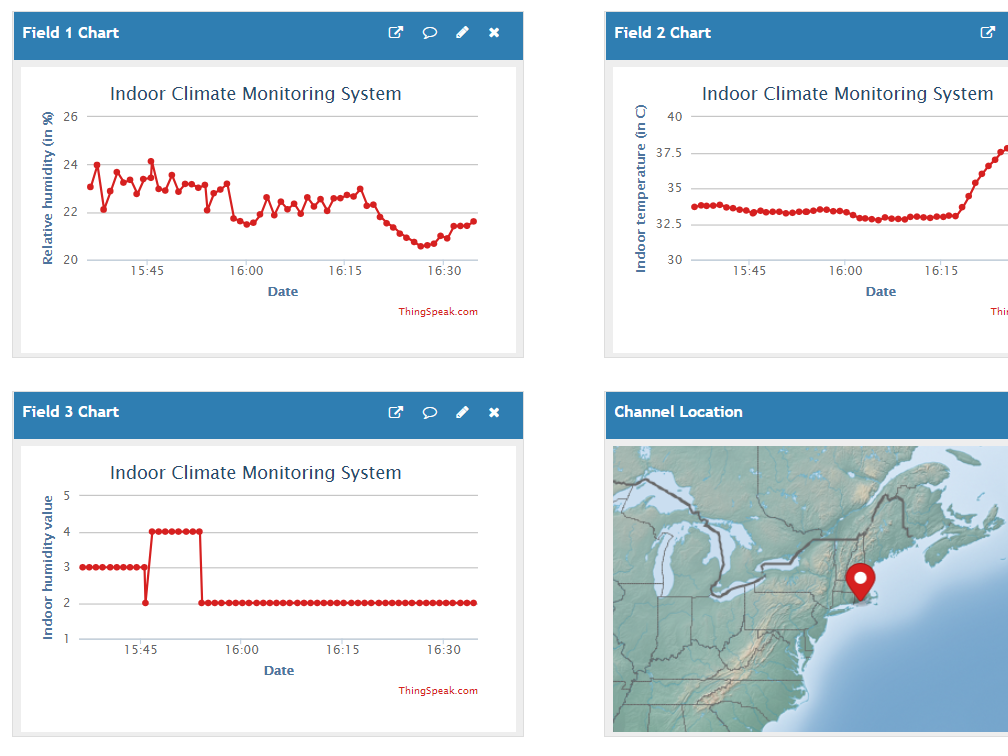The width and height of the screenshot is (1008, 756).
Task: Edit Field 3 Chart with pencil icon
Action: (x=462, y=412)
